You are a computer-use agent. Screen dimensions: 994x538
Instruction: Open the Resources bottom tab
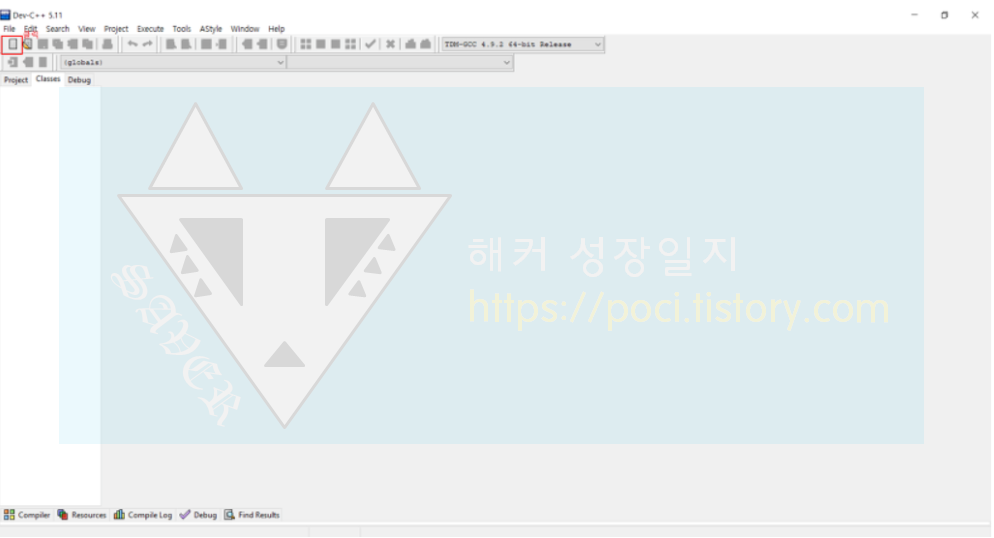pyautogui.click(x=82, y=515)
